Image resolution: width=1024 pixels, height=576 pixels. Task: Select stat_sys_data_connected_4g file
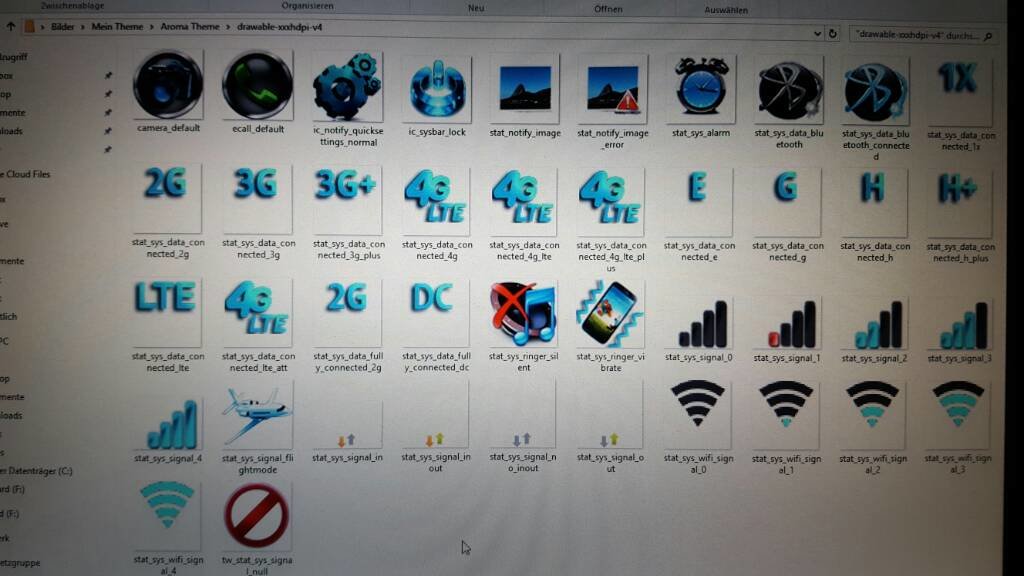436,200
